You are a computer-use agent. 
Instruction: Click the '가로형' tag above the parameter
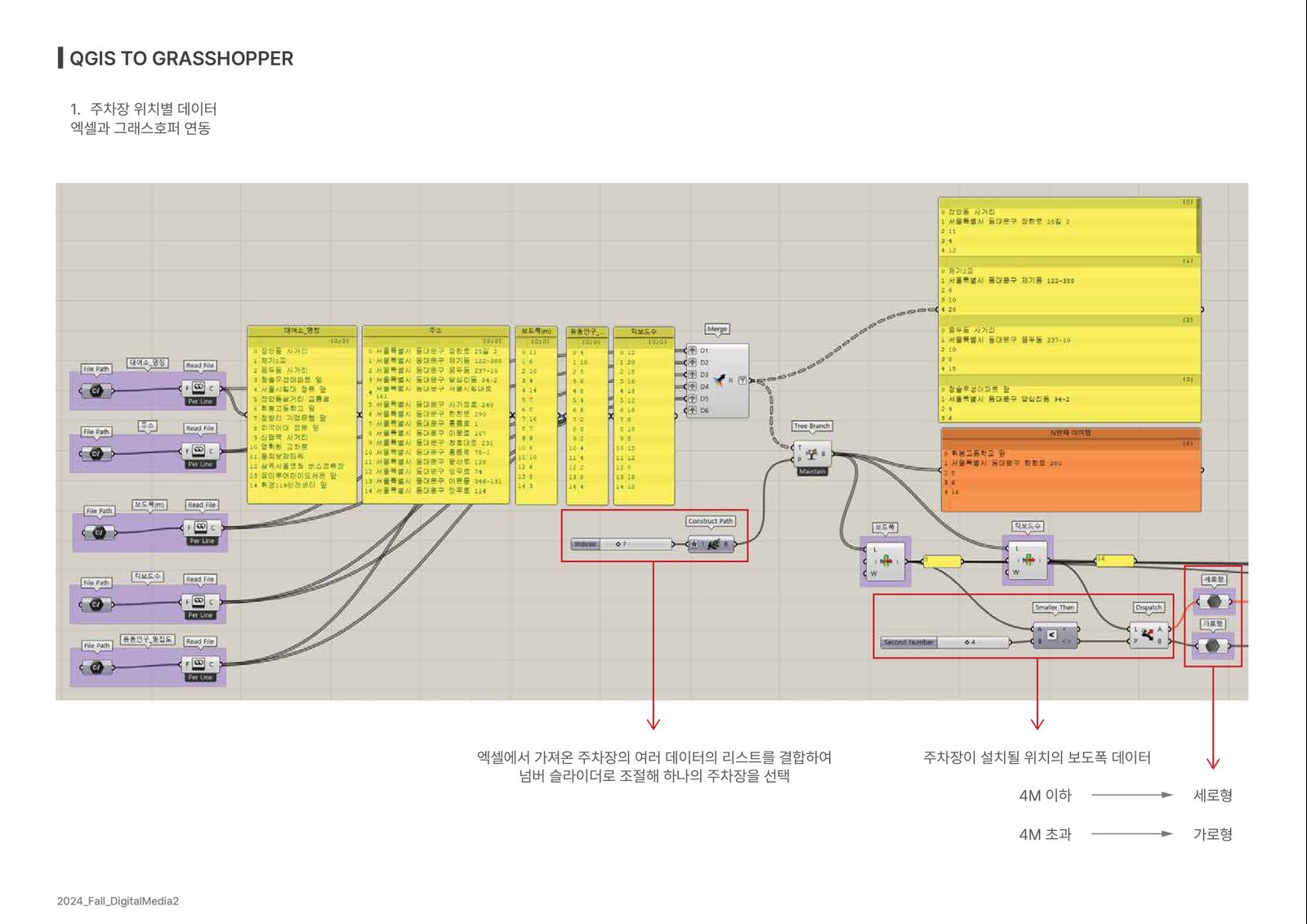pyautogui.click(x=1213, y=623)
